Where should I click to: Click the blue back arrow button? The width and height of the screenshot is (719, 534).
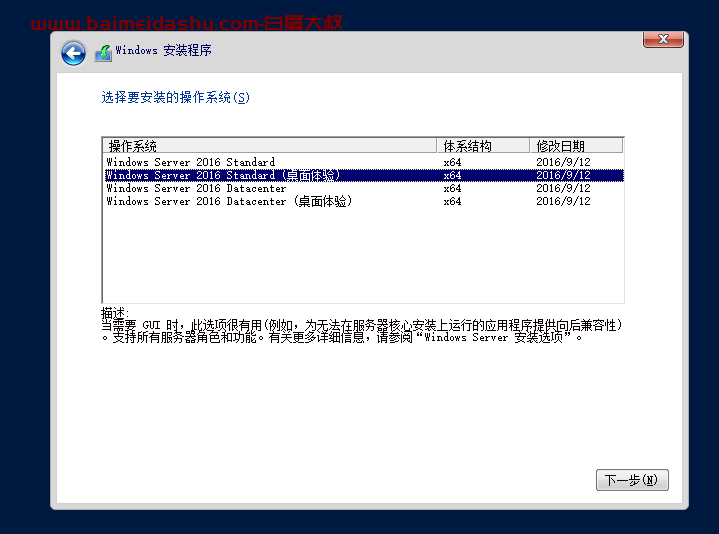(73, 53)
